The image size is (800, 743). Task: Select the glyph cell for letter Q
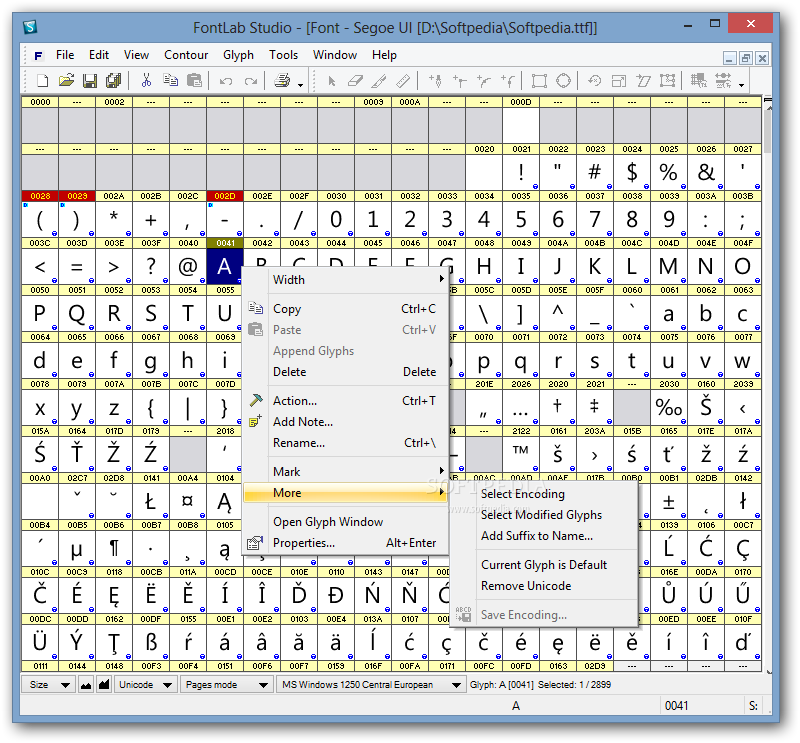point(77,314)
